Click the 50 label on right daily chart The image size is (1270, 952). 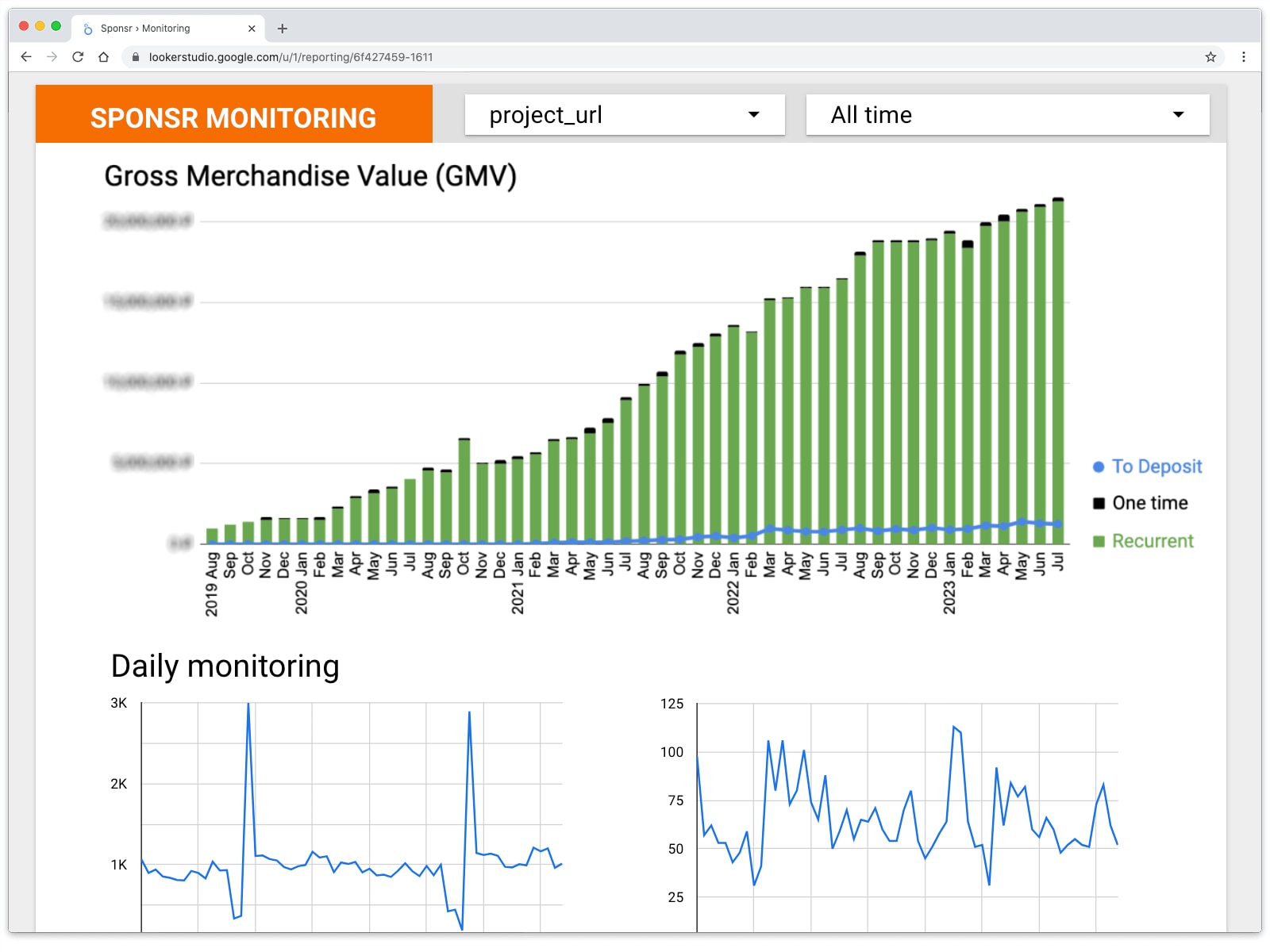[675, 849]
